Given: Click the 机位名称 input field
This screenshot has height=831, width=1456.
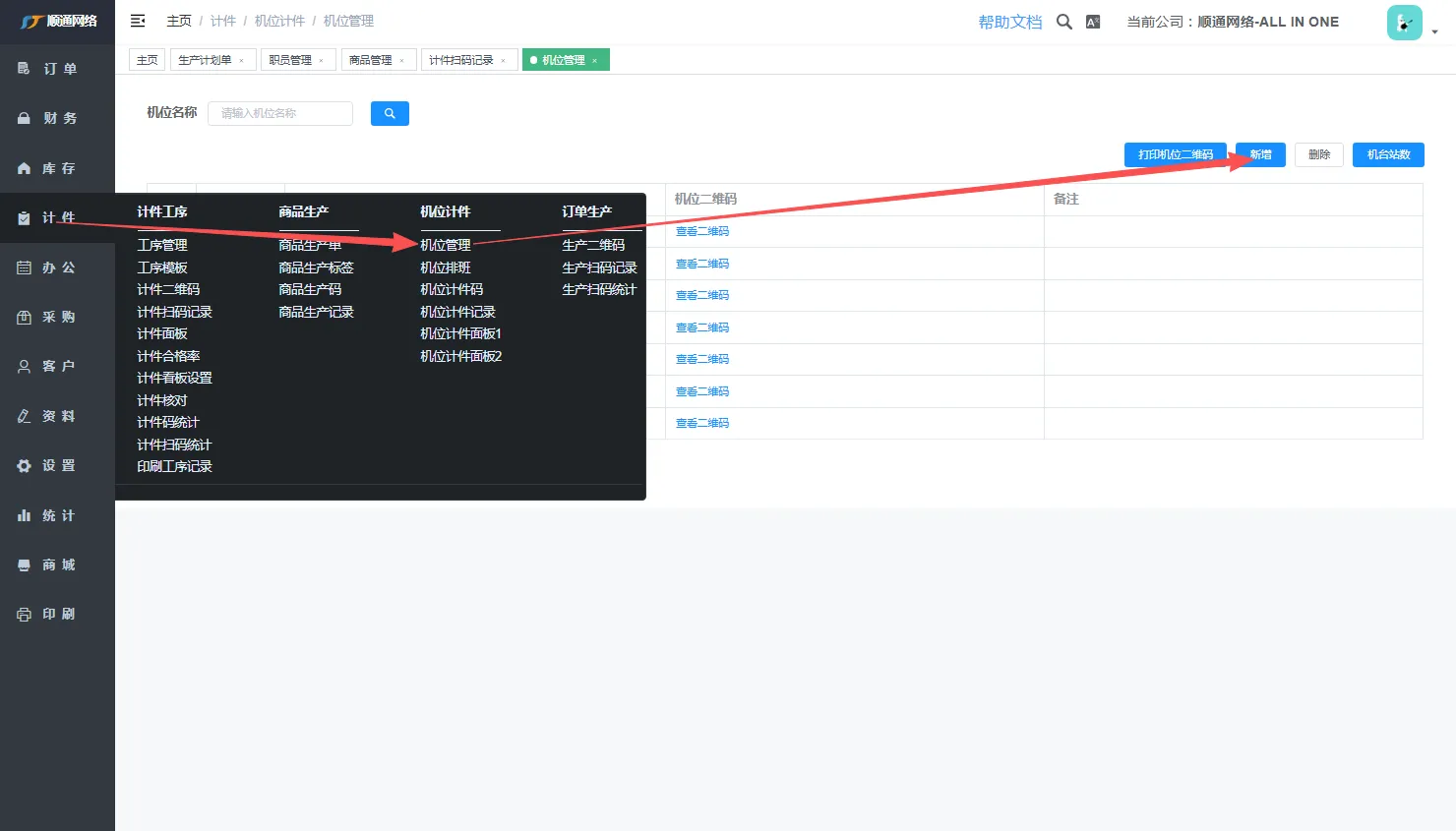Looking at the screenshot, I should 280,114.
